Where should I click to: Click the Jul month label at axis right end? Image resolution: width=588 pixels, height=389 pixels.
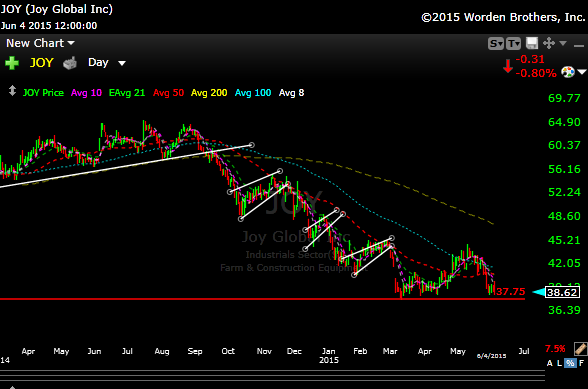[x=524, y=351]
